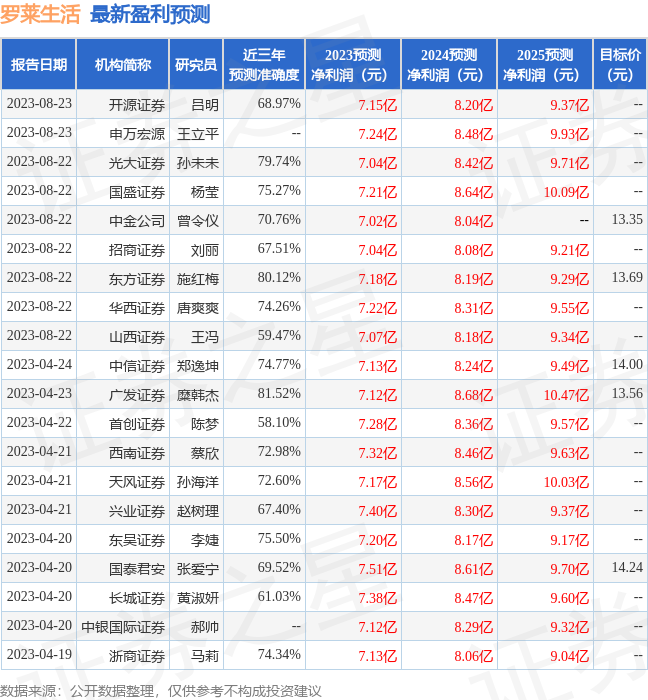Click the 2024预测净利润 column header

point(449,64)
